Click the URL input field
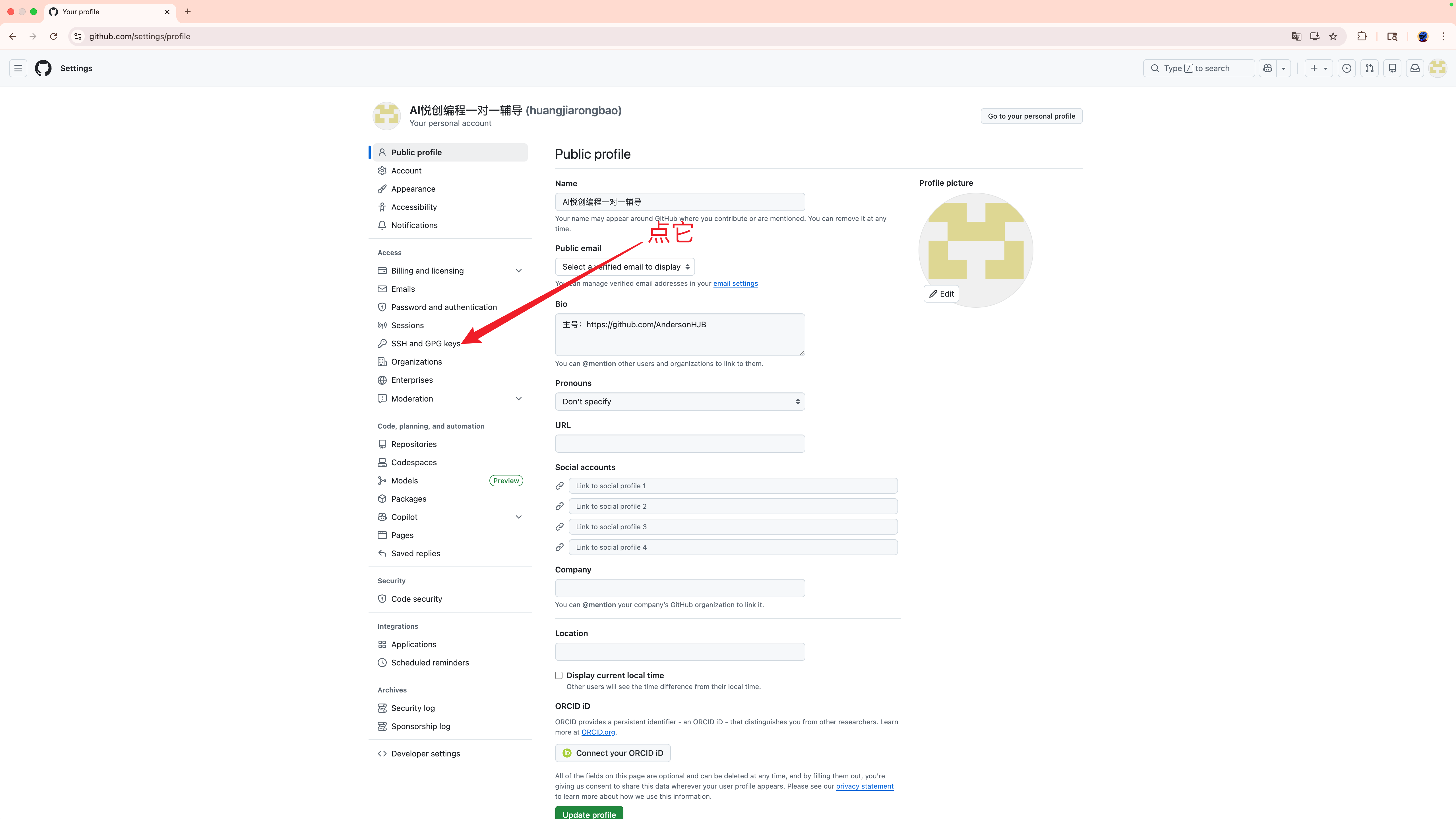The width and height of the screenshot is (1456, 819). click(680, 444)
